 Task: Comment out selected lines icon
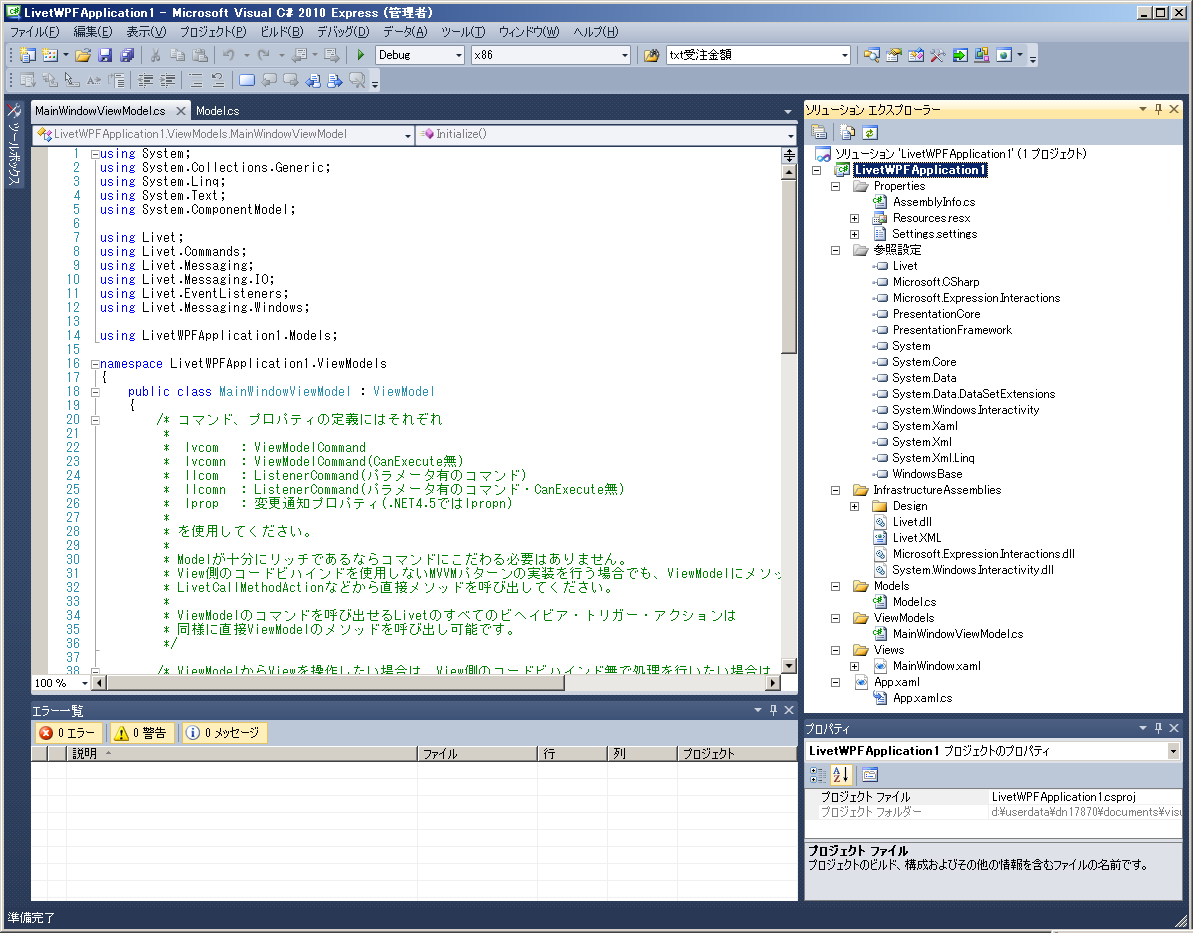pyautogui.click(x=196, y=80)
